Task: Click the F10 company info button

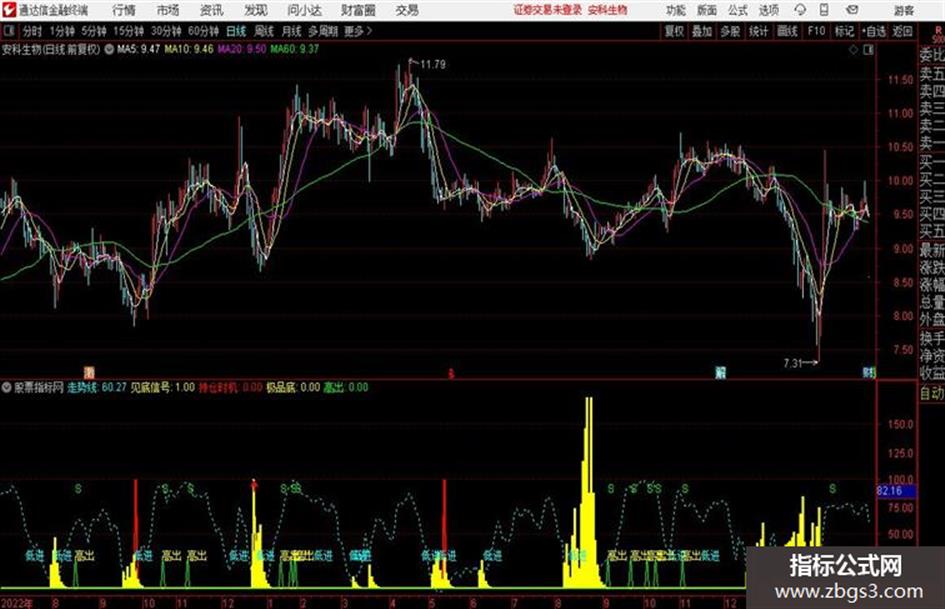Action: [817, 31]
